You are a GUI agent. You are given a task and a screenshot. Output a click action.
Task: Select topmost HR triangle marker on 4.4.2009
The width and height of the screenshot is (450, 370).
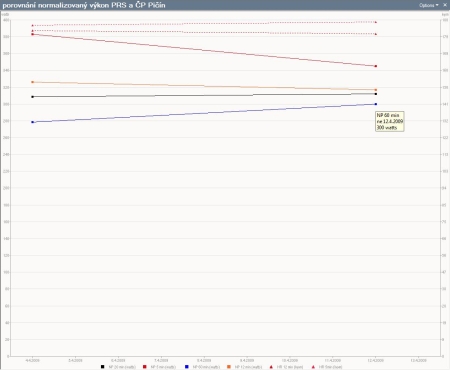click(x=32, y=25)
